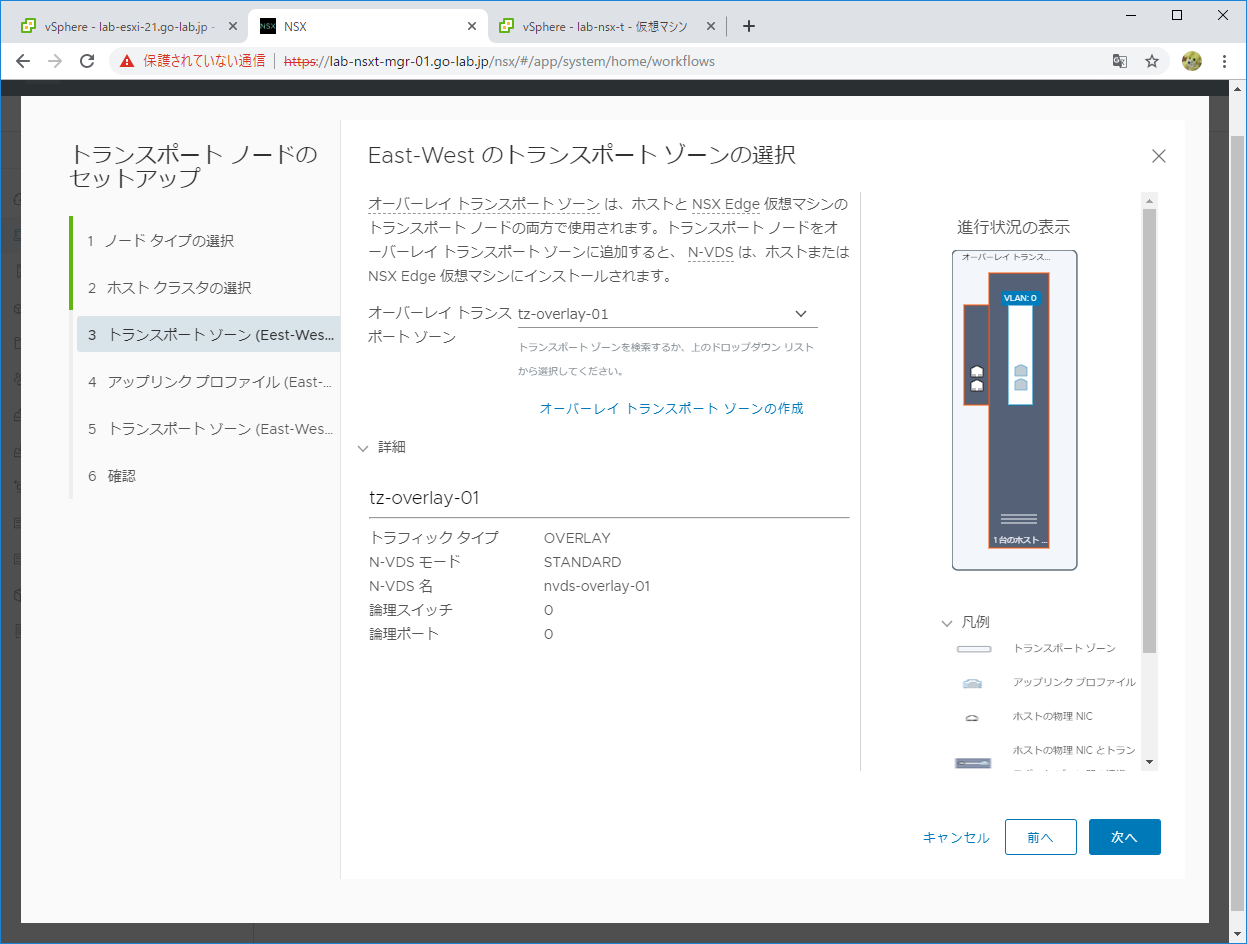Collapse the 凡例 legend section
Screen dimensions: 1247x944
tap(947, 623)
